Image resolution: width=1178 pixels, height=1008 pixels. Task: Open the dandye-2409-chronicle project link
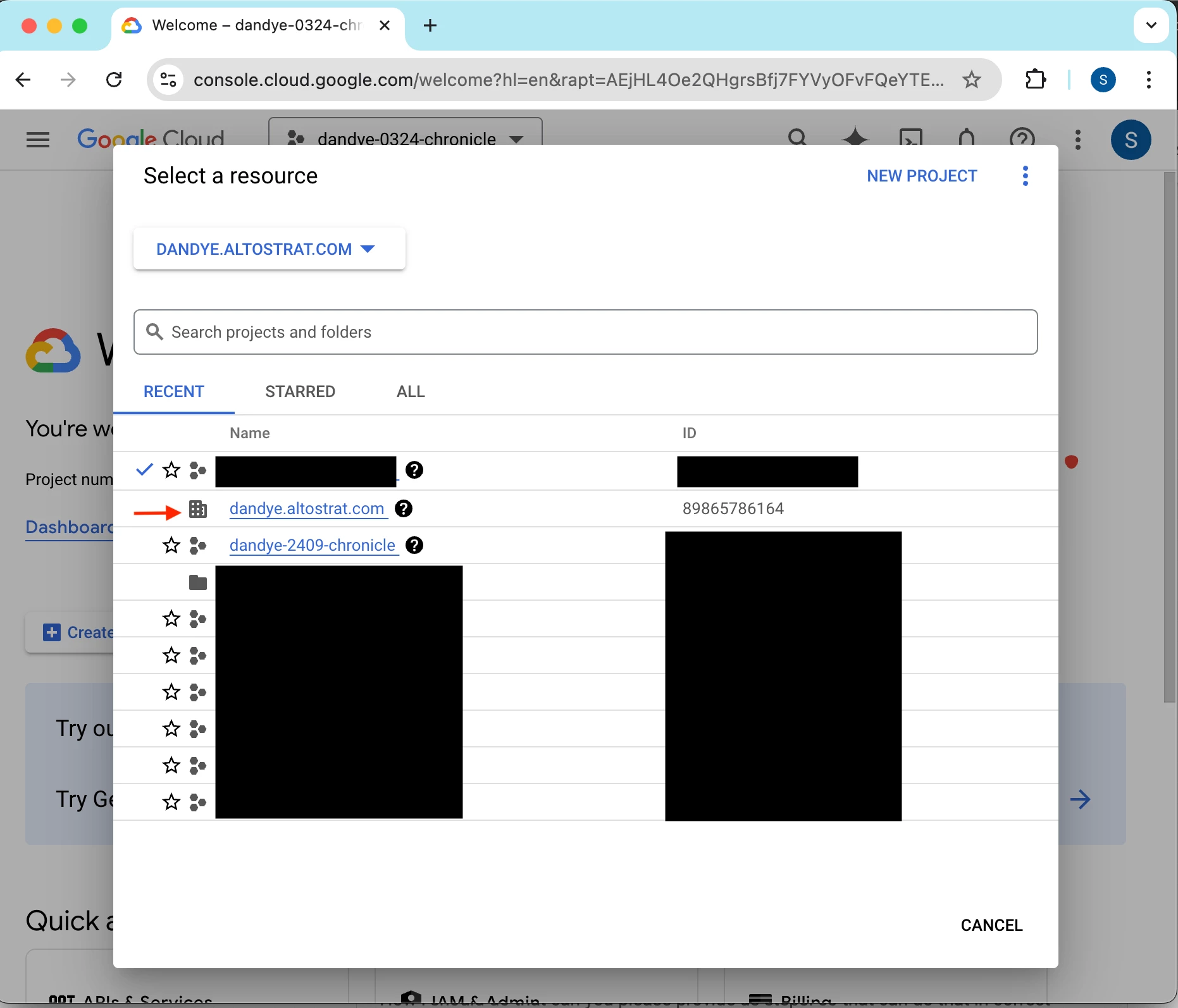[313, 545]
